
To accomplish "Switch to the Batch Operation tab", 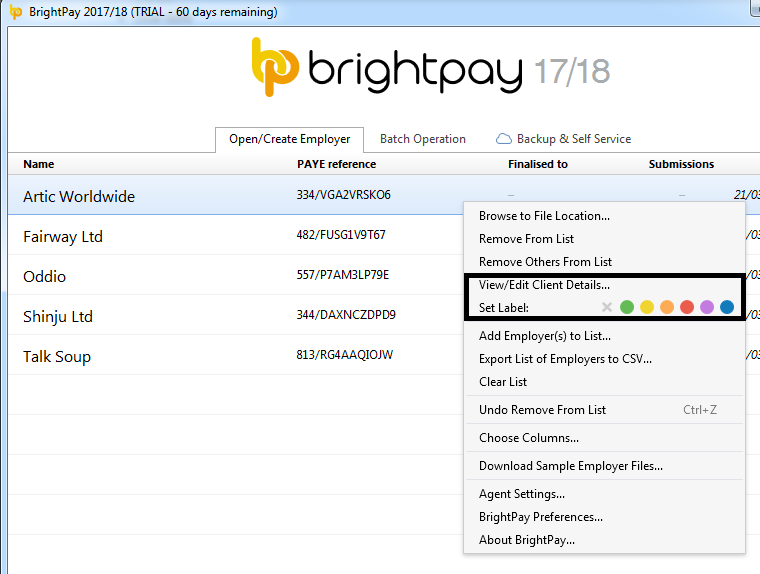I will [423, 139].
